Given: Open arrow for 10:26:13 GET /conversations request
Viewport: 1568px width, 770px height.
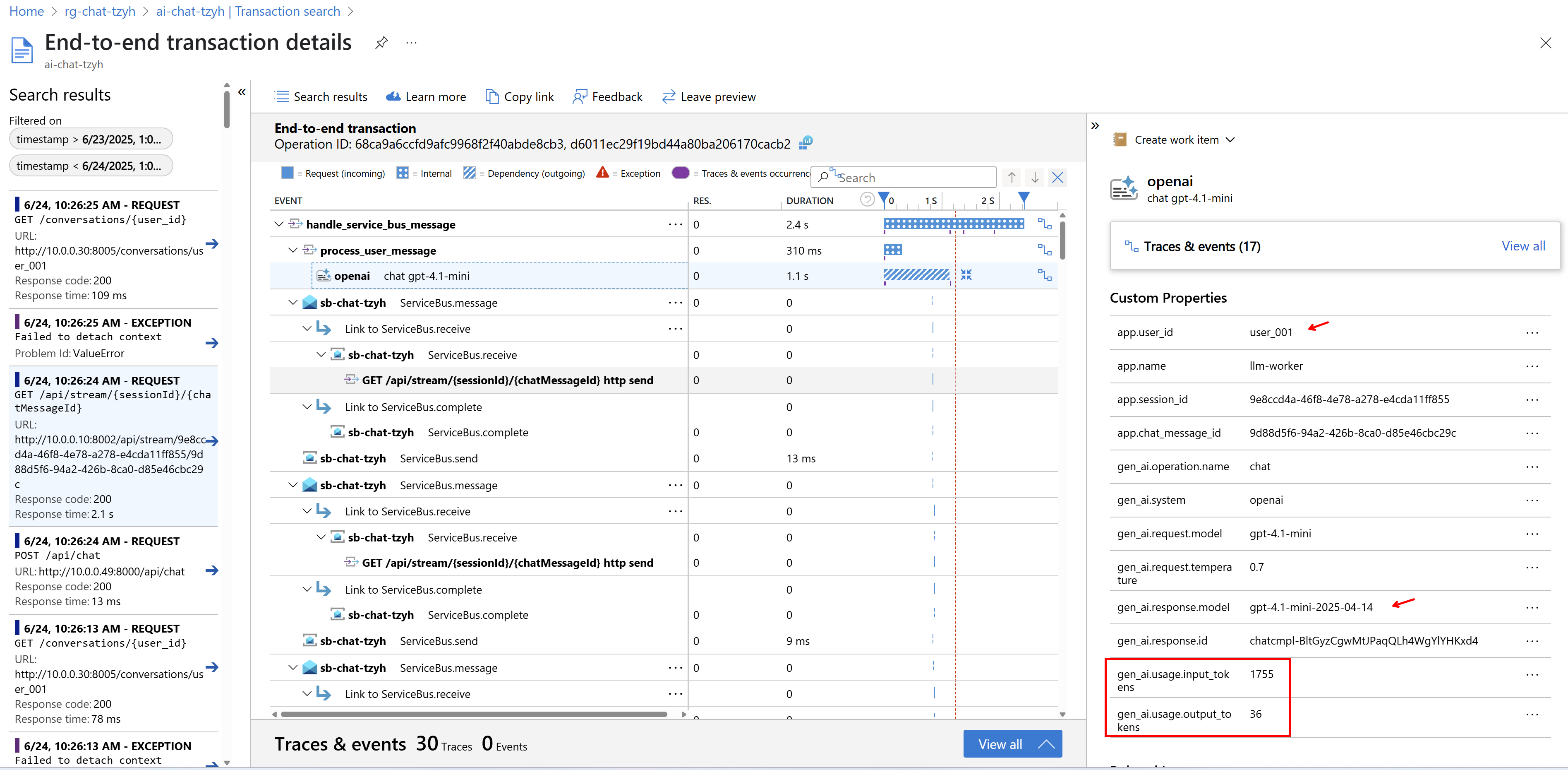Looking at the screenshot, I should tap(212, 667).
